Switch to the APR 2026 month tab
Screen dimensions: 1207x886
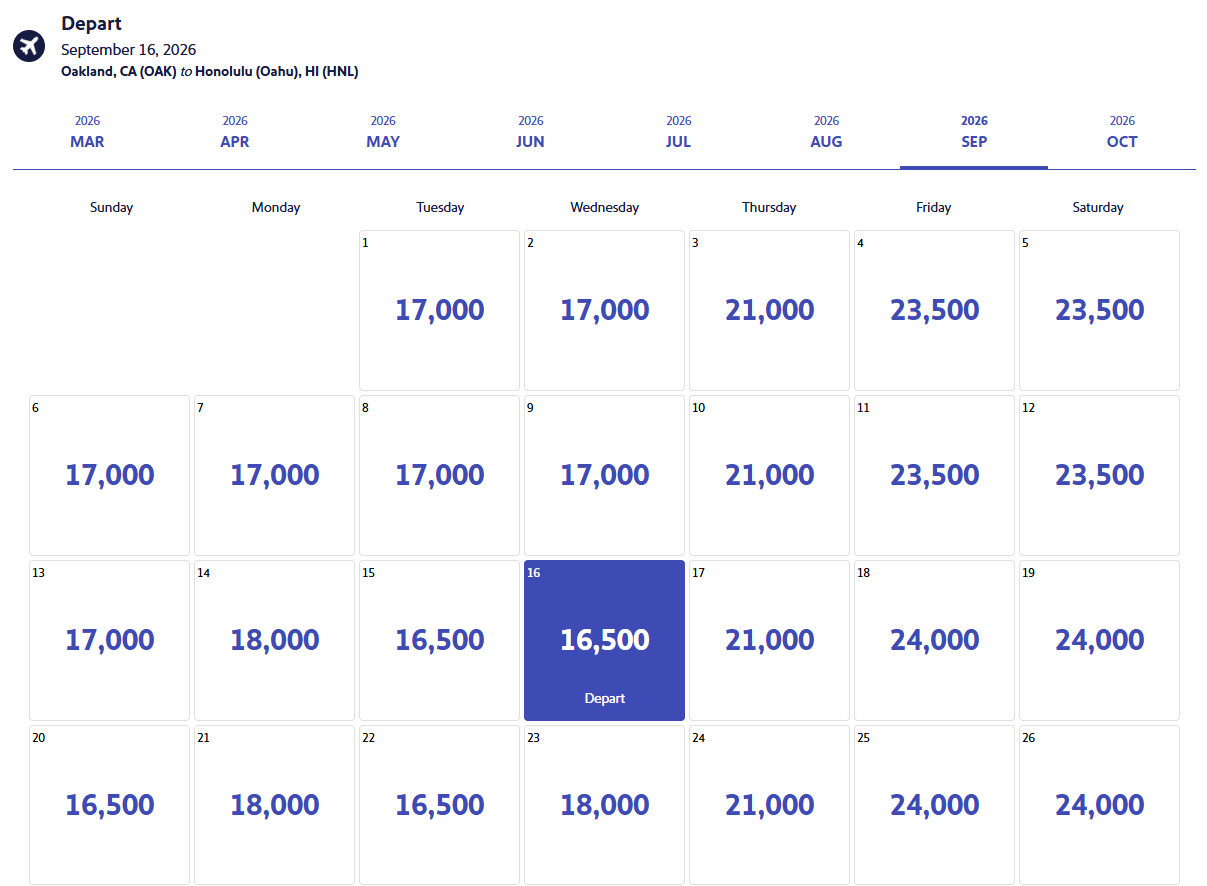[x=235, y=132]
